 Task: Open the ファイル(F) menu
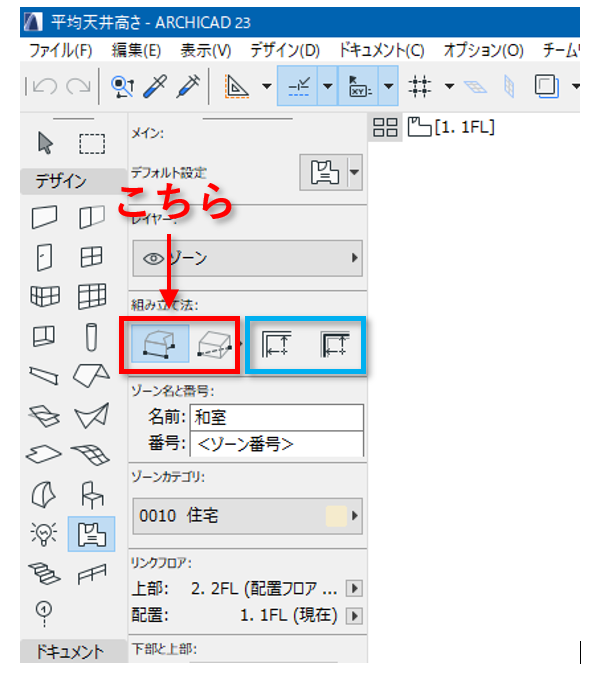coord(61,51)
